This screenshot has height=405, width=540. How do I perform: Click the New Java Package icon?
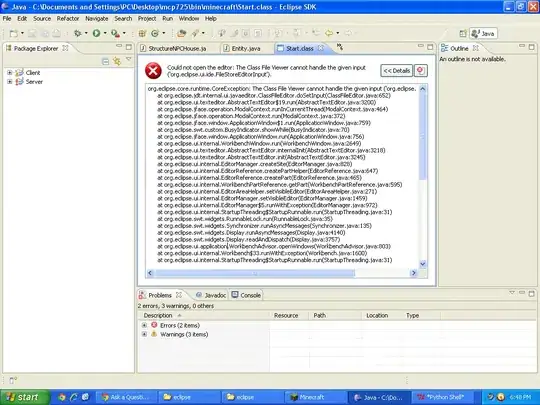point(142,33)
